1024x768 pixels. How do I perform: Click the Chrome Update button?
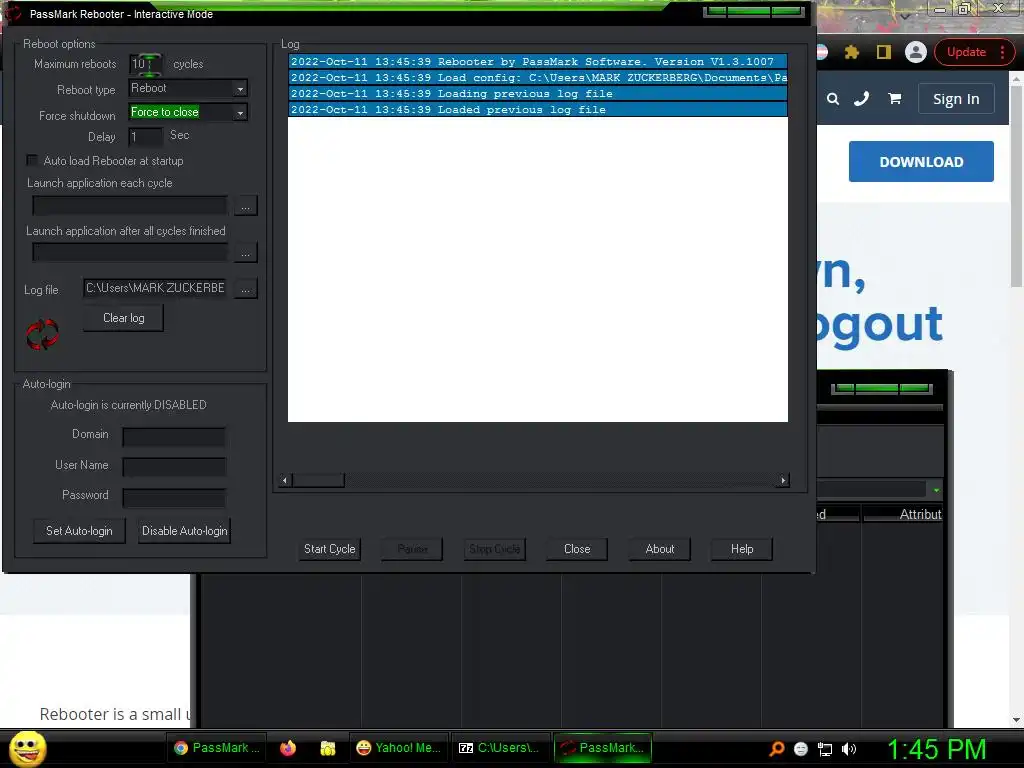(966, 52)
